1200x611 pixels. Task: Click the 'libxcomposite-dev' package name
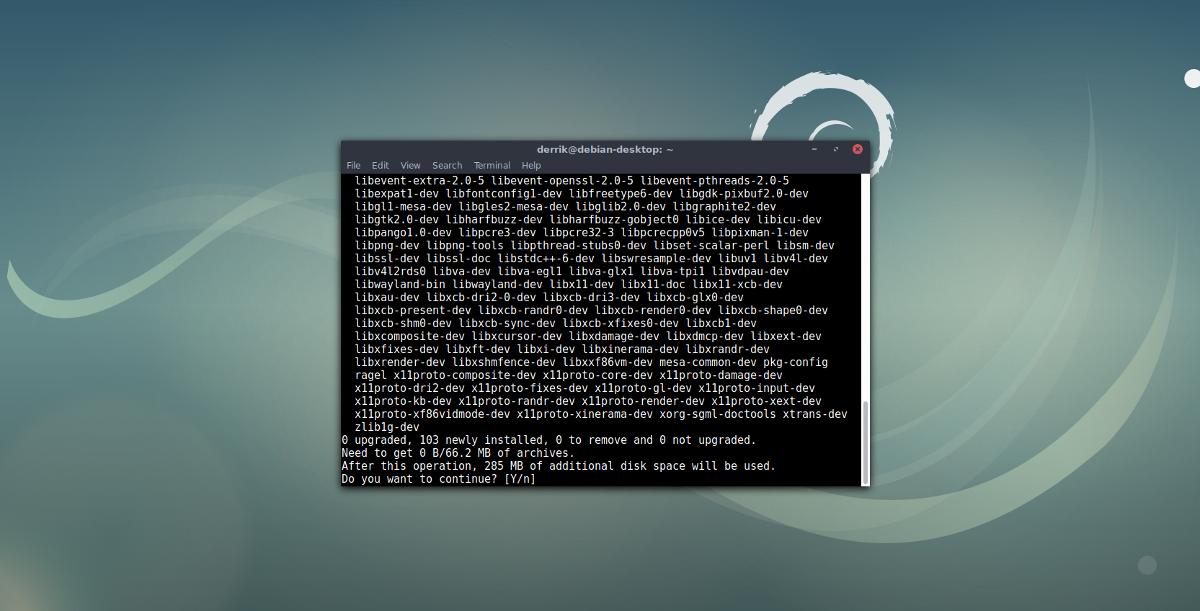(x=409, y=336)
